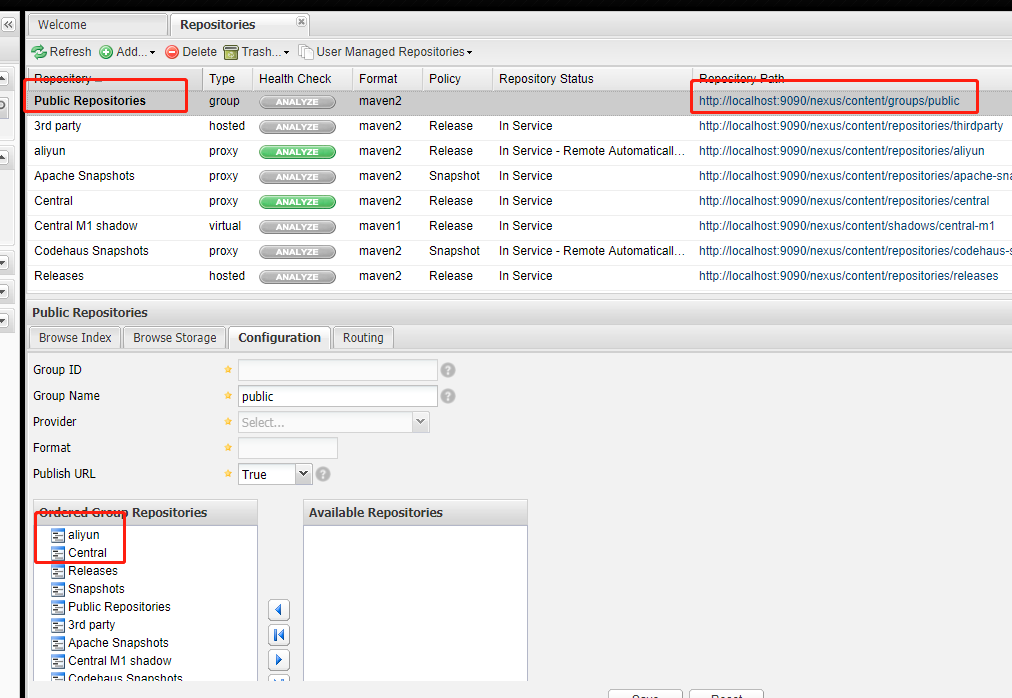Open the shadows/central-m1 path link
The image size is (1012, 698).
(x=846, y=226)
